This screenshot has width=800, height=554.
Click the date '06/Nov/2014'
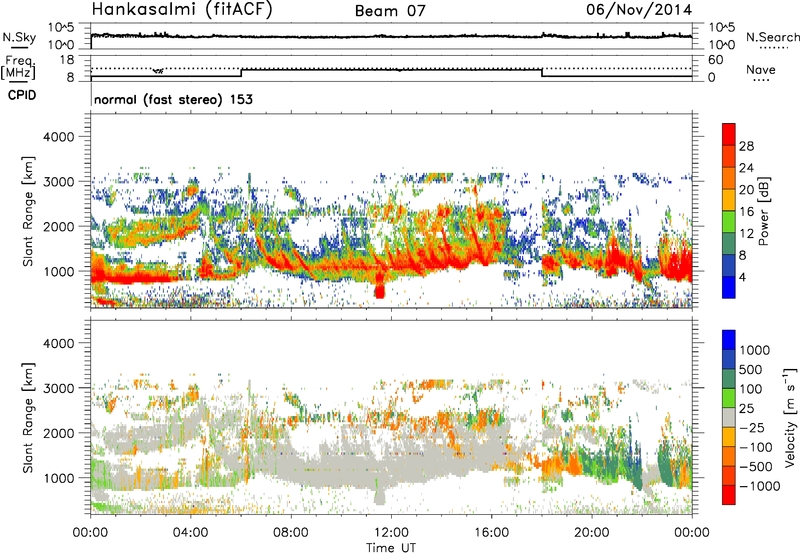tap(639, 9)
